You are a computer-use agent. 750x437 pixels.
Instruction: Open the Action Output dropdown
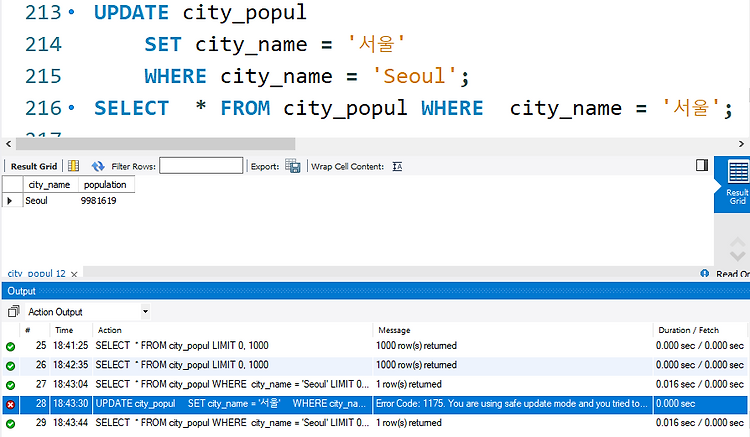coord(145,312)
